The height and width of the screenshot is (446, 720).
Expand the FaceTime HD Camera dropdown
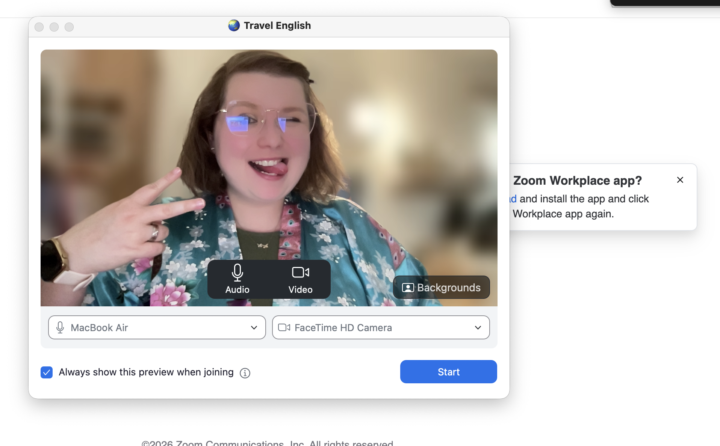381,327
